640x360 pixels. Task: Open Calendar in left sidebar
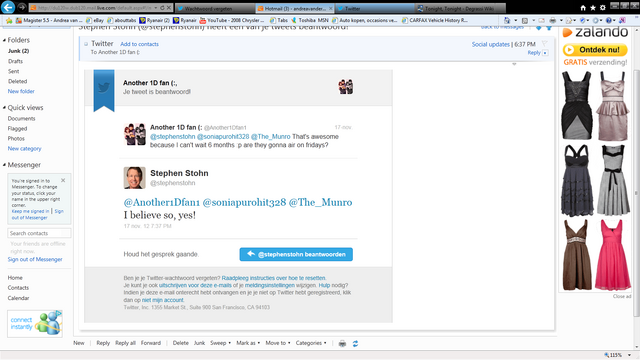tap(18, 298)
